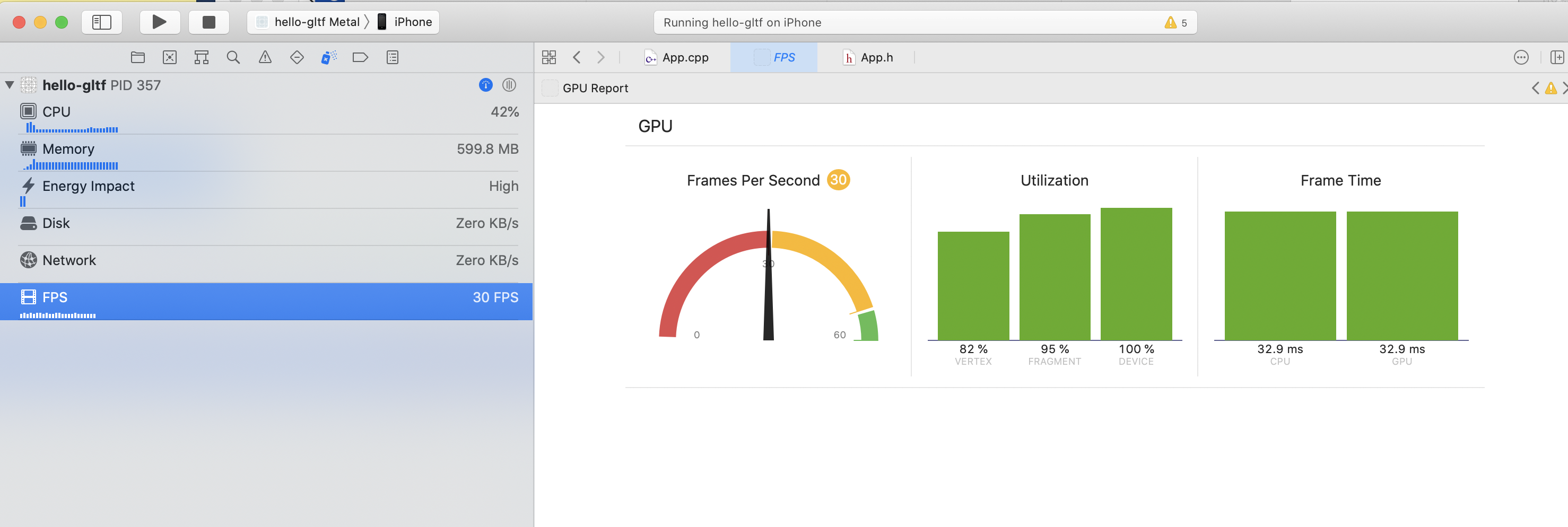Open the Test navigator diamond icon

tap(297, 57)
